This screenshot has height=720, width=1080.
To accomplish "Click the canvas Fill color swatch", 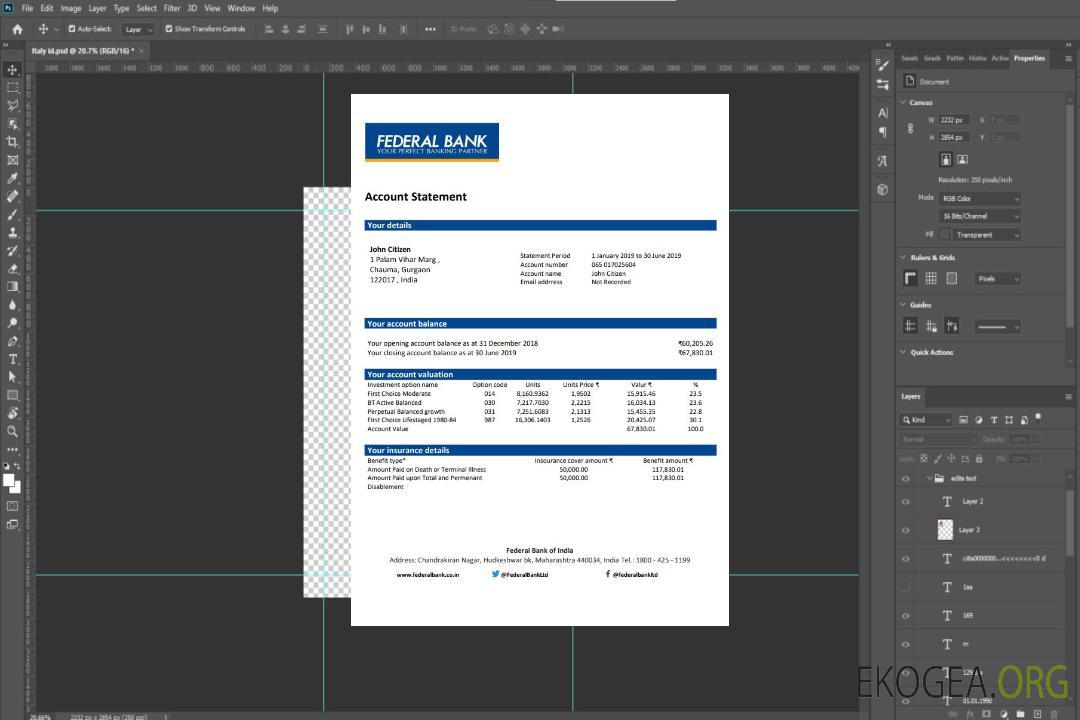I will [944, 234].
